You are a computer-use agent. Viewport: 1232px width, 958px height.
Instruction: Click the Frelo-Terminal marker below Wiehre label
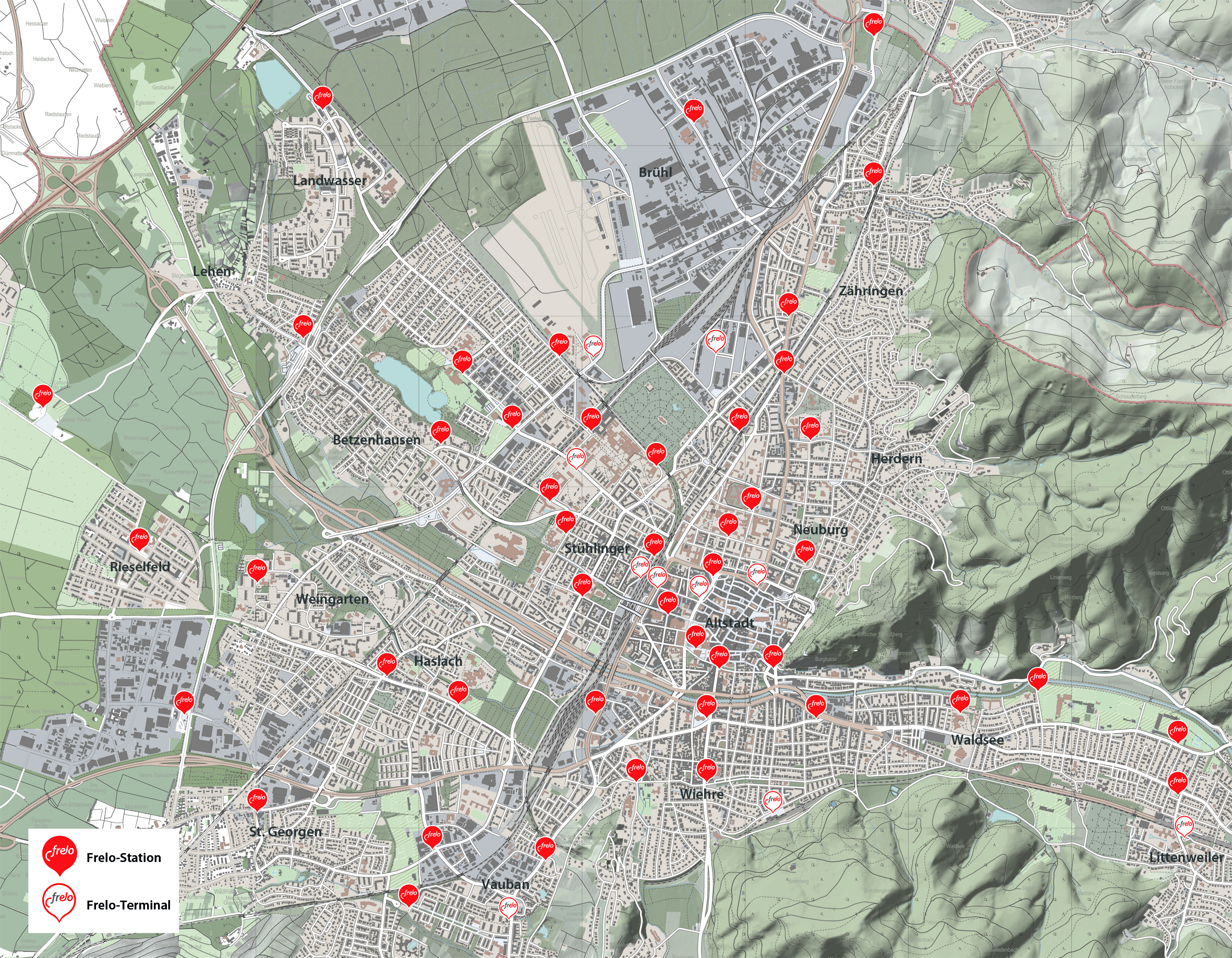[x=772, y=800]
